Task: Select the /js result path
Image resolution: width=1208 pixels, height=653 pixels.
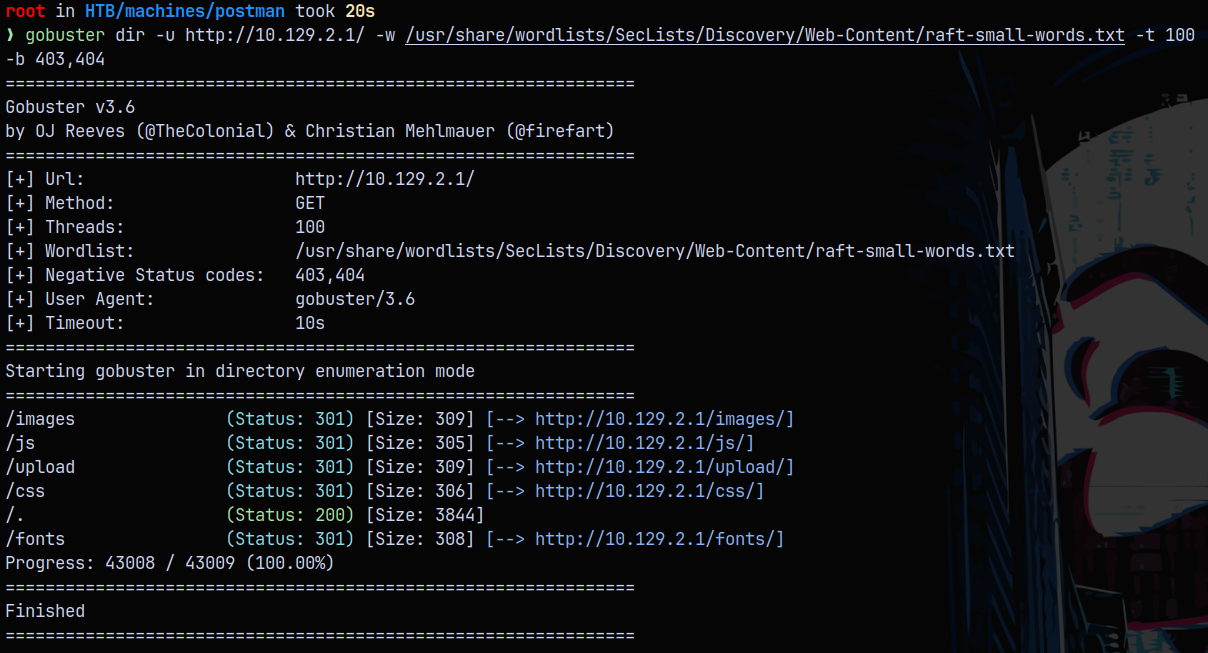Action: 20,443
